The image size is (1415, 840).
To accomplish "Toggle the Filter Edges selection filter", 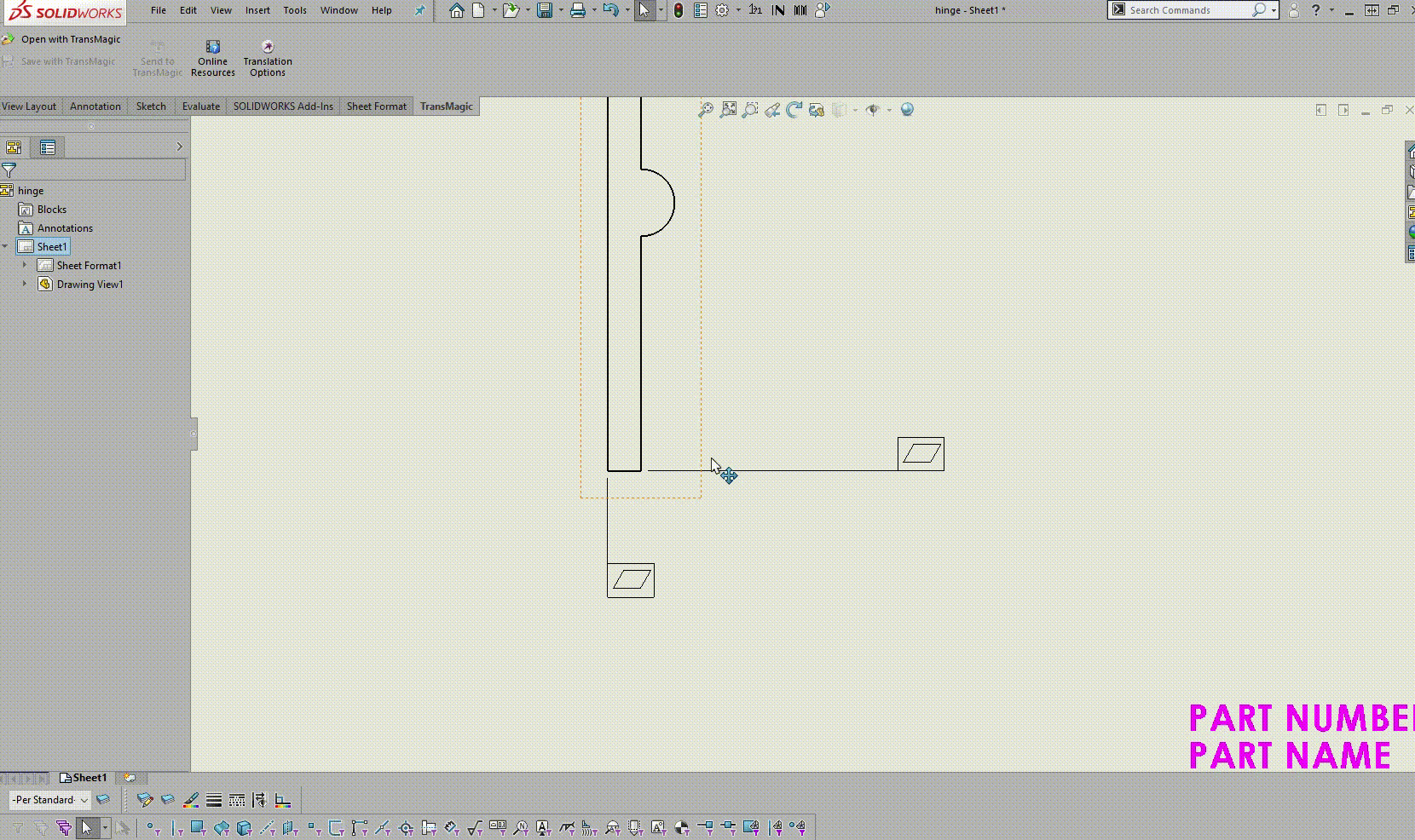I will [x=176, y=827].
